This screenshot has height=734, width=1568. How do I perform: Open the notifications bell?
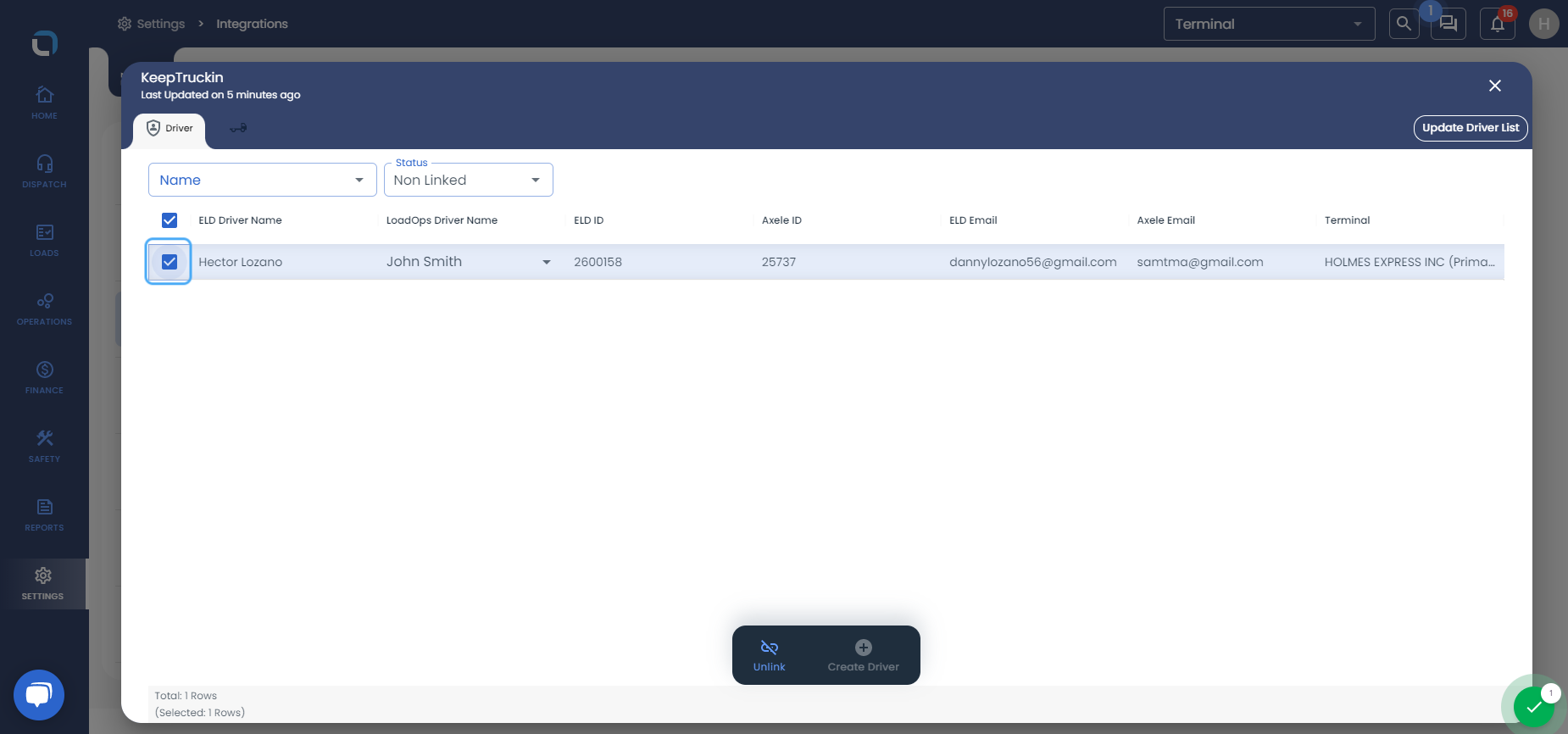(x=1497, y=24)
